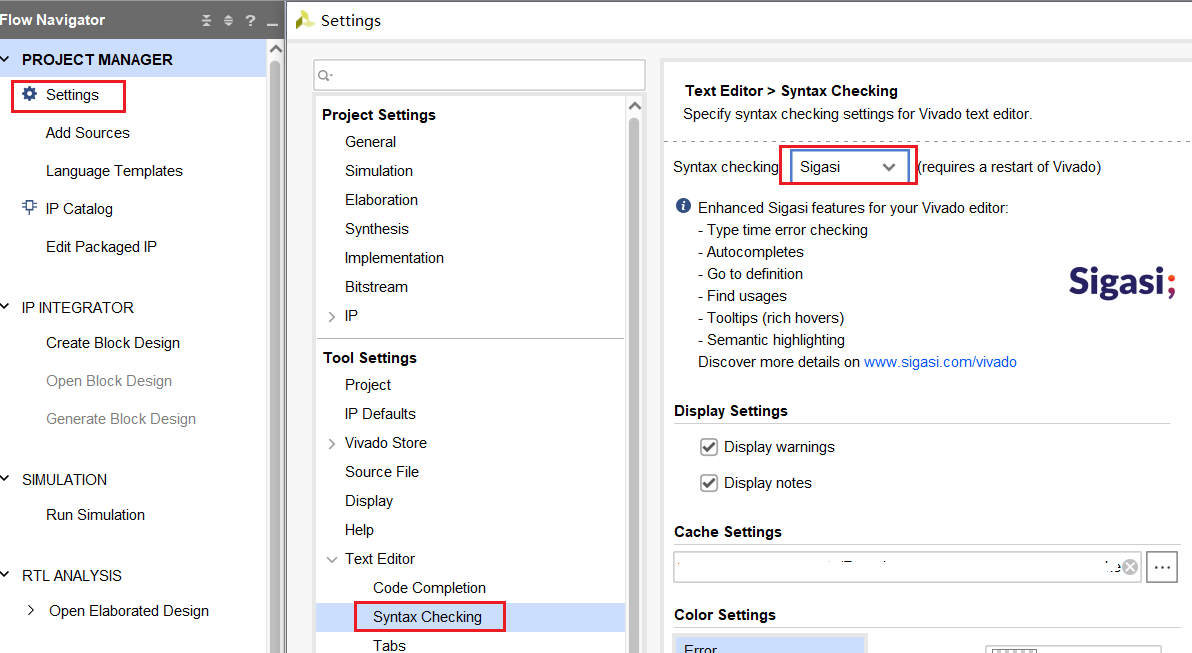
Task: Collapse the Text Editor node
Action: coord(331,559)
